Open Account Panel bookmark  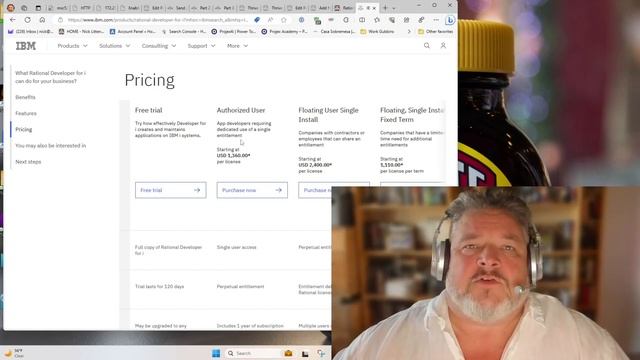[133, 31]
